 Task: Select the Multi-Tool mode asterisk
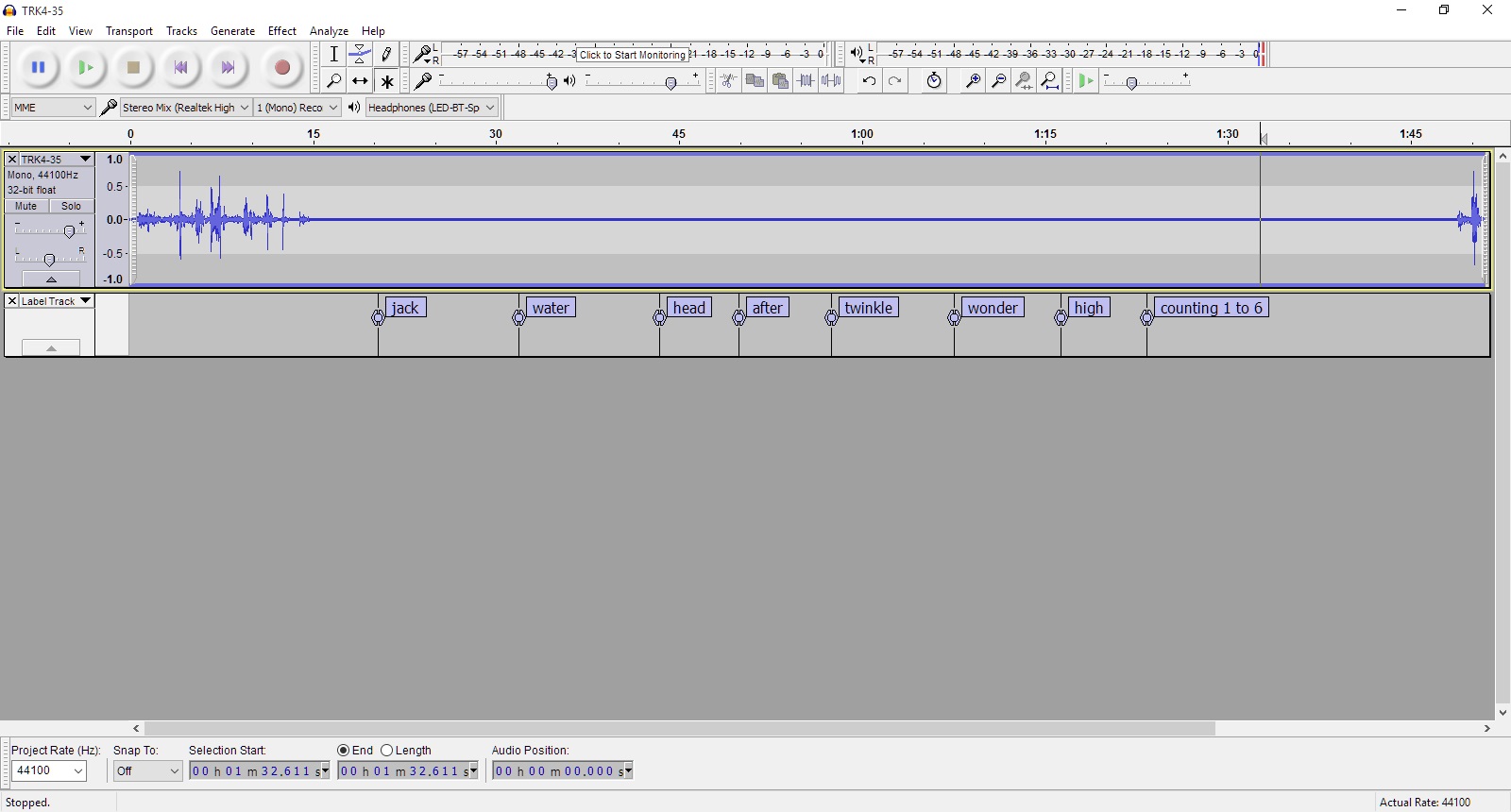(x=386, y=81)
